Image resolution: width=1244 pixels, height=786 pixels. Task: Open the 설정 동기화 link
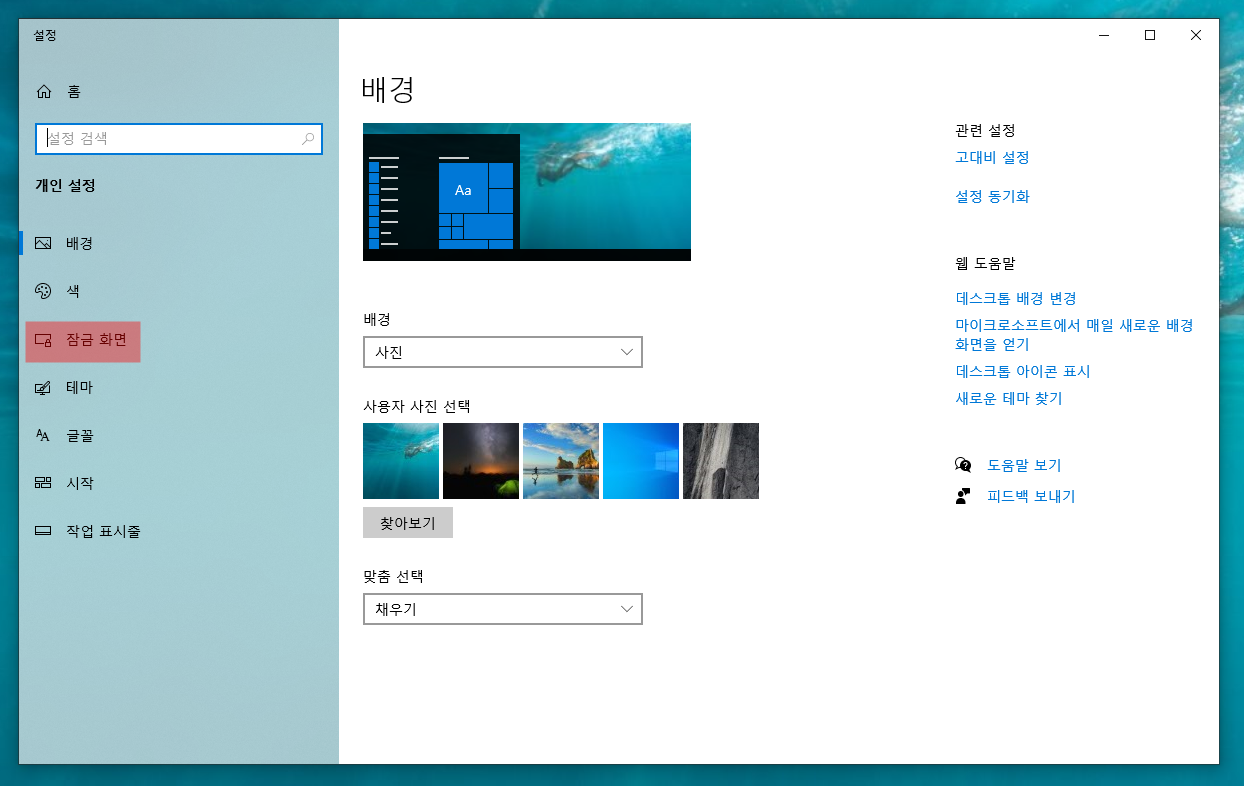pyautogui.click(x=992, y=196)
